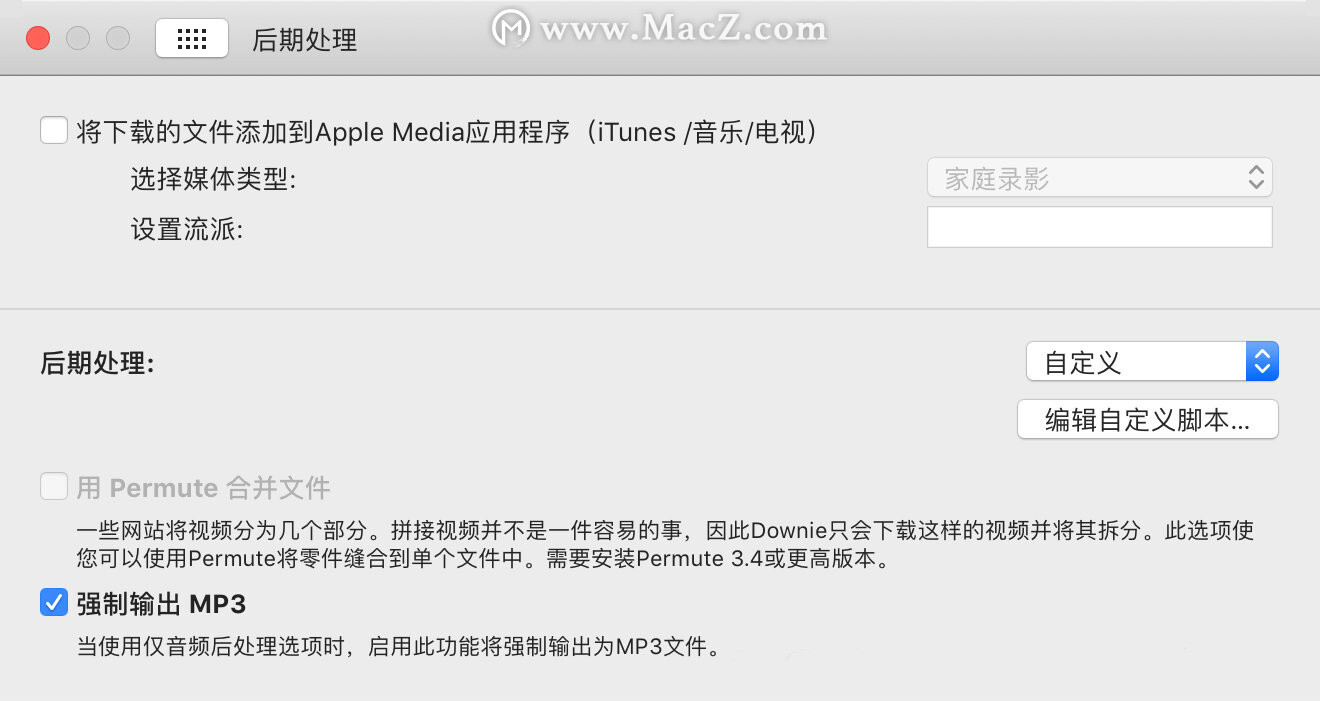Click the 编辑自定义脚本... button
The height and width of the screenshot is (701, 1320).
click(1148, 419)
